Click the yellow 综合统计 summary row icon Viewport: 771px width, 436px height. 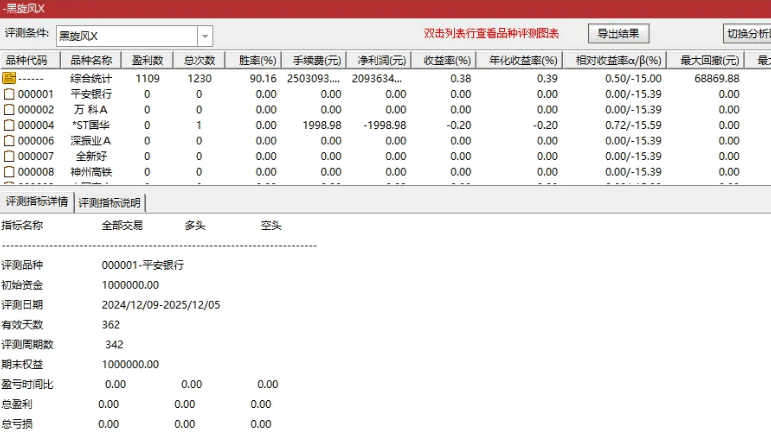coord(9,78)
